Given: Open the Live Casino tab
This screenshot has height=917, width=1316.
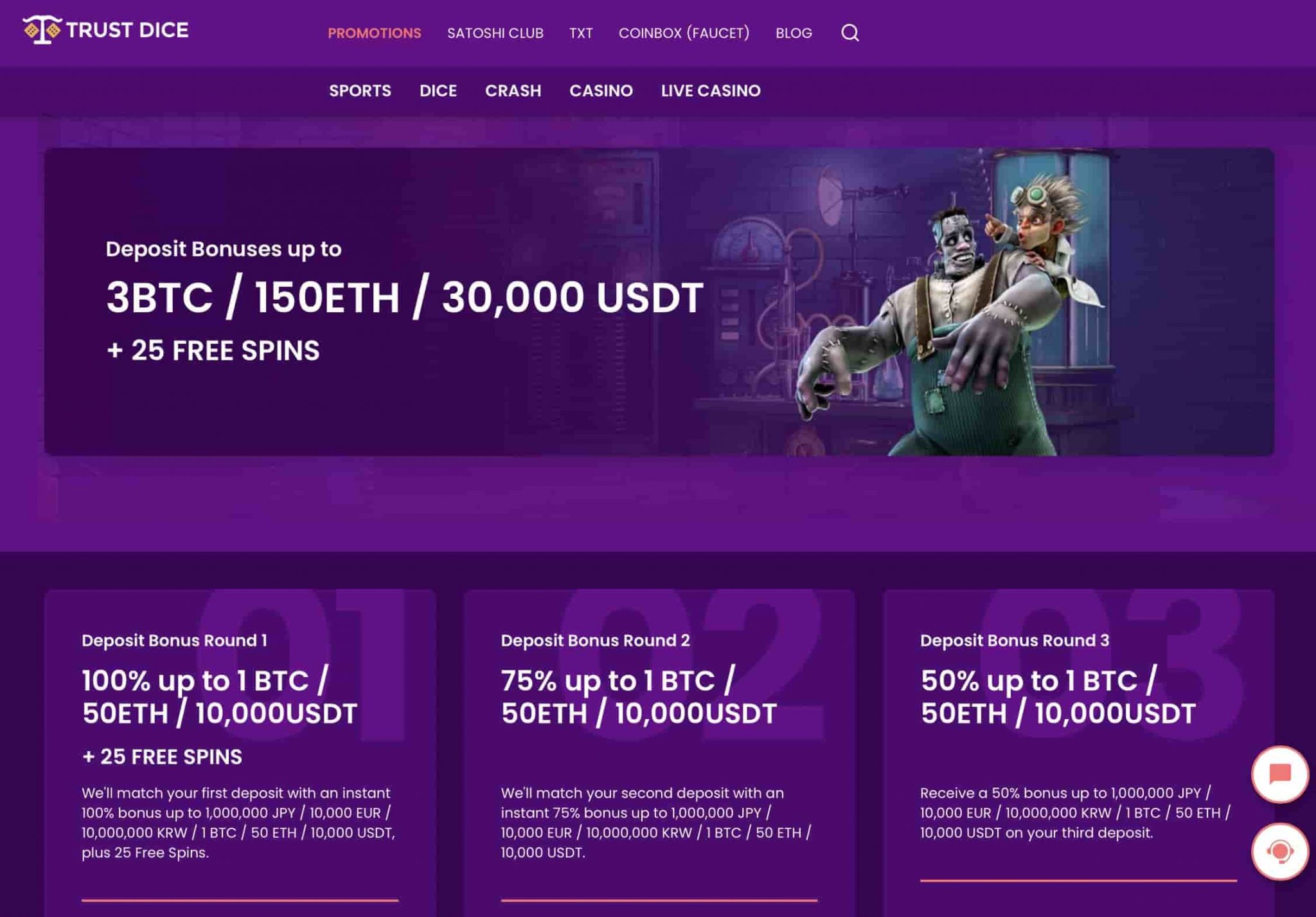Looking at the screenshot, I should click(x=711, y=91).
